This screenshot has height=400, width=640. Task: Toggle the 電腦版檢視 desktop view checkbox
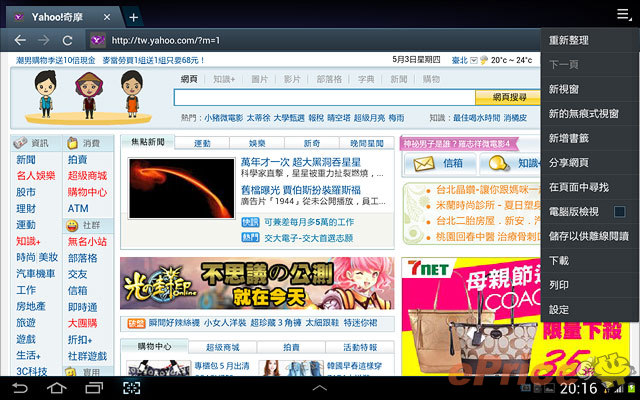(619, 212)
